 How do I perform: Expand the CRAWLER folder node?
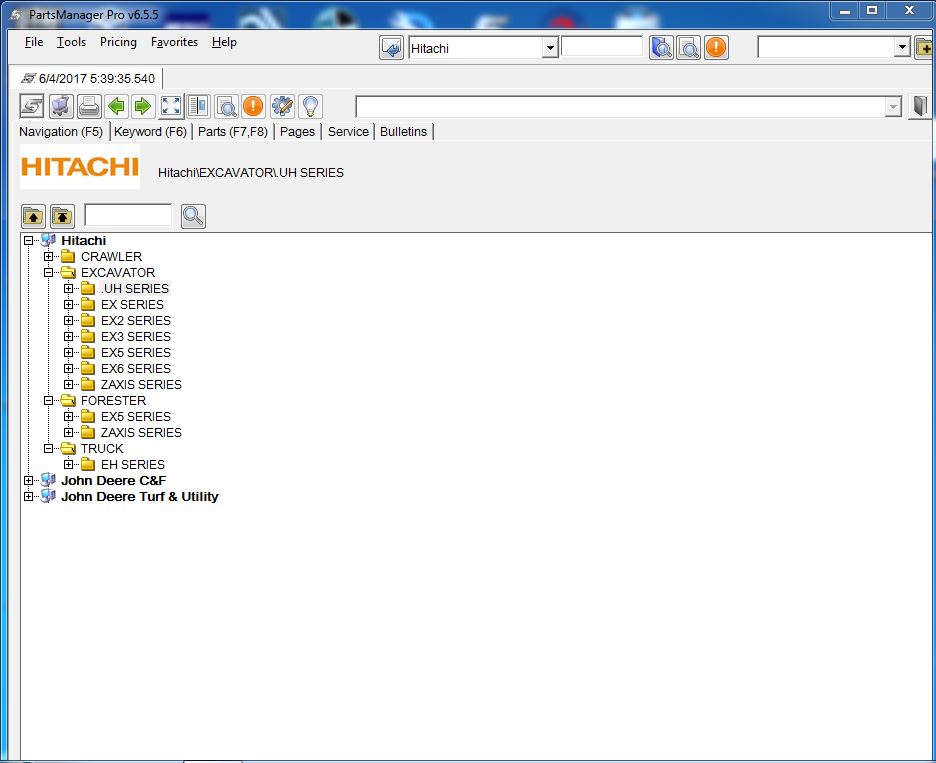point(48,257)
